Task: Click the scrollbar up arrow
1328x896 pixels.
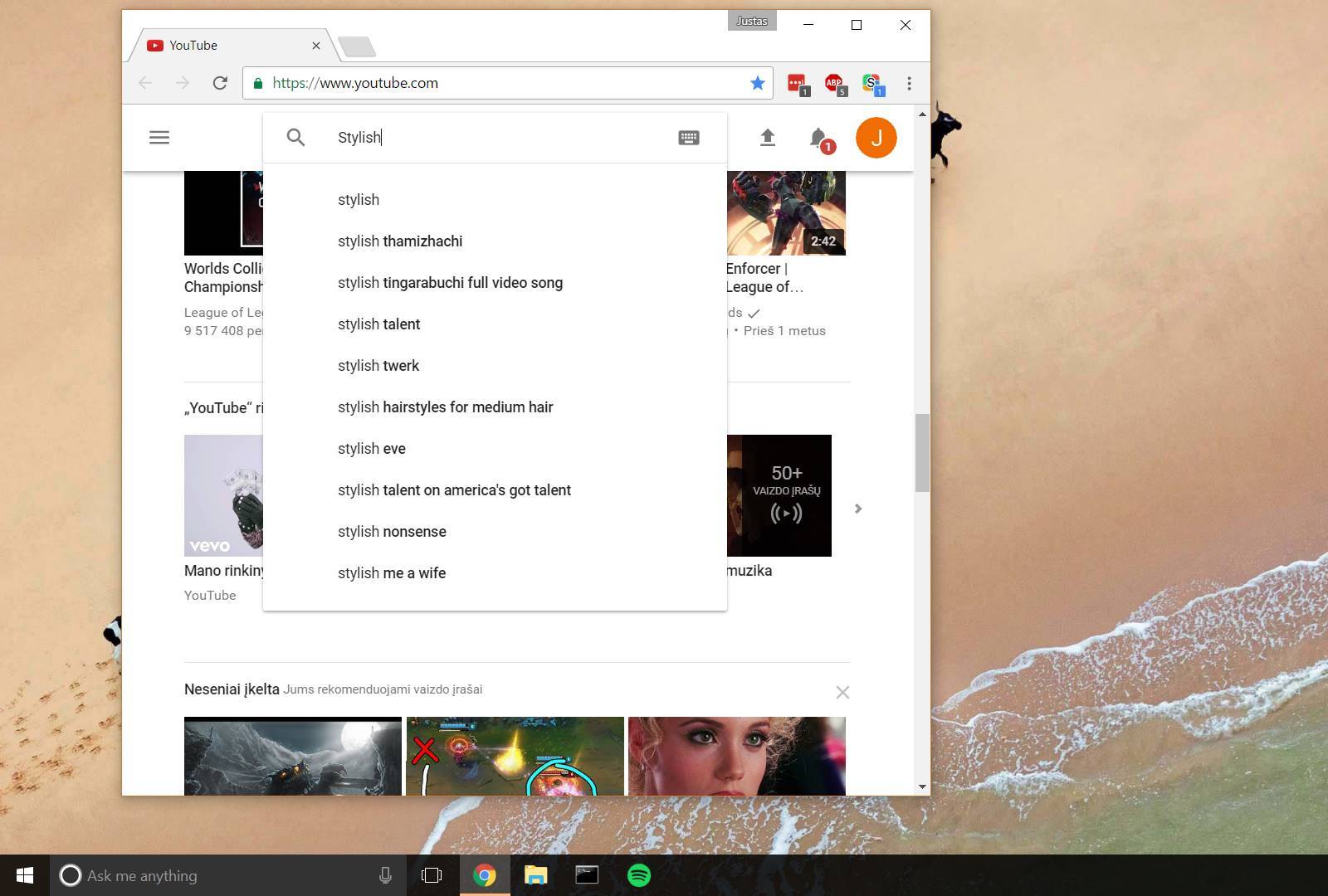Action: tap(922, 114)
